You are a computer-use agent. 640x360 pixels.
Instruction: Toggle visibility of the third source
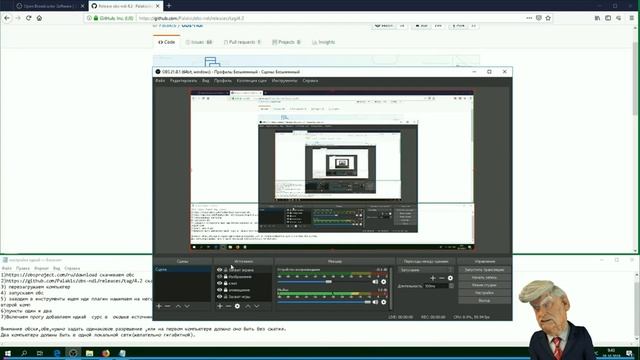coord(219,283)
